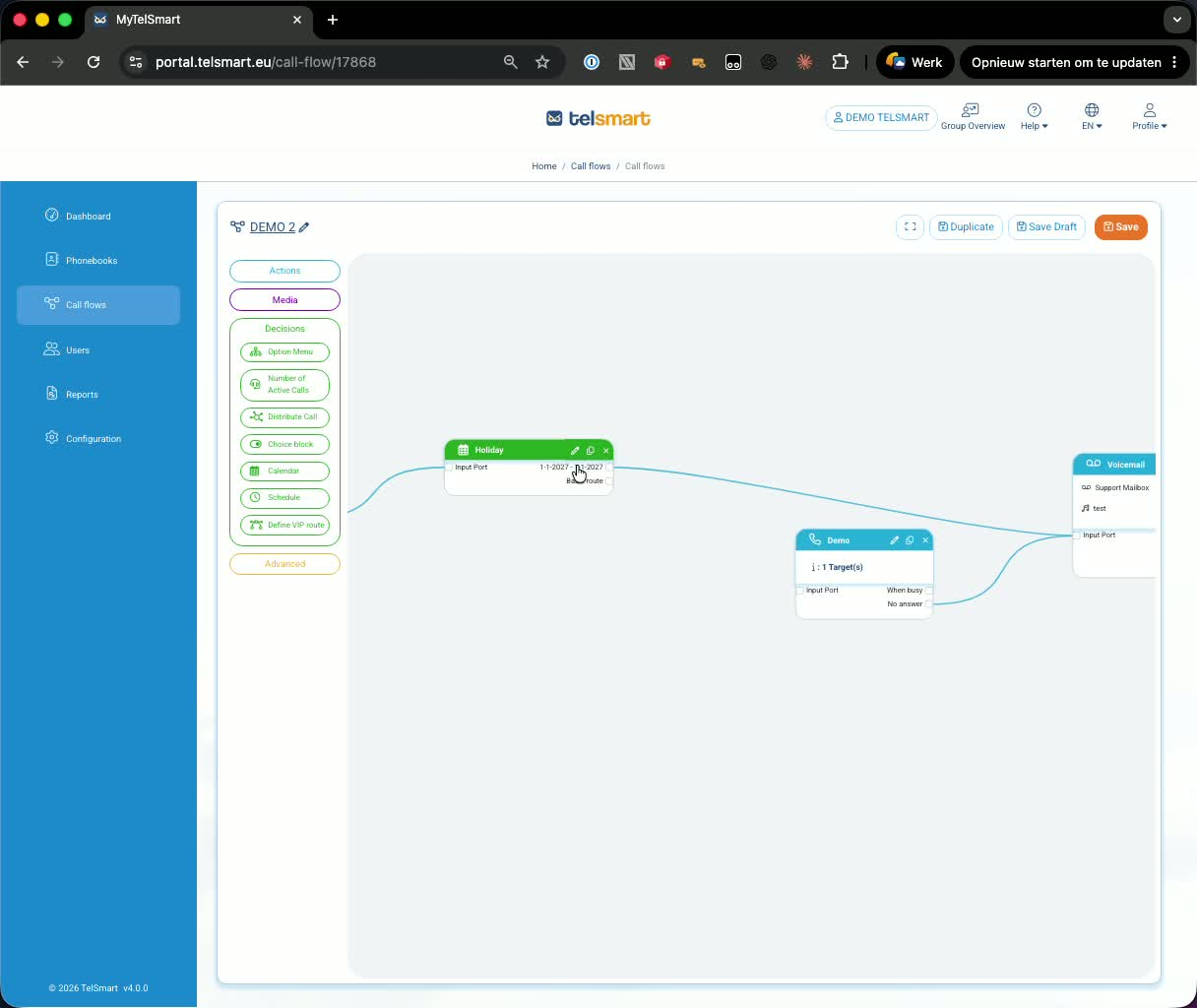Screen dimensions: 1197x1008
Task: Click the Call flows breadcrumb link
Action: coord(591,166)
